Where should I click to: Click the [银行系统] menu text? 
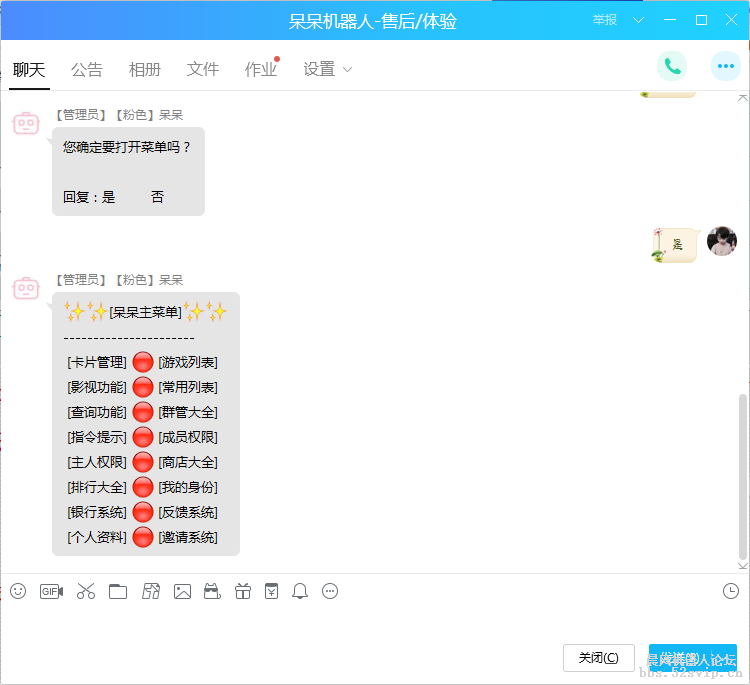[97, 512]
